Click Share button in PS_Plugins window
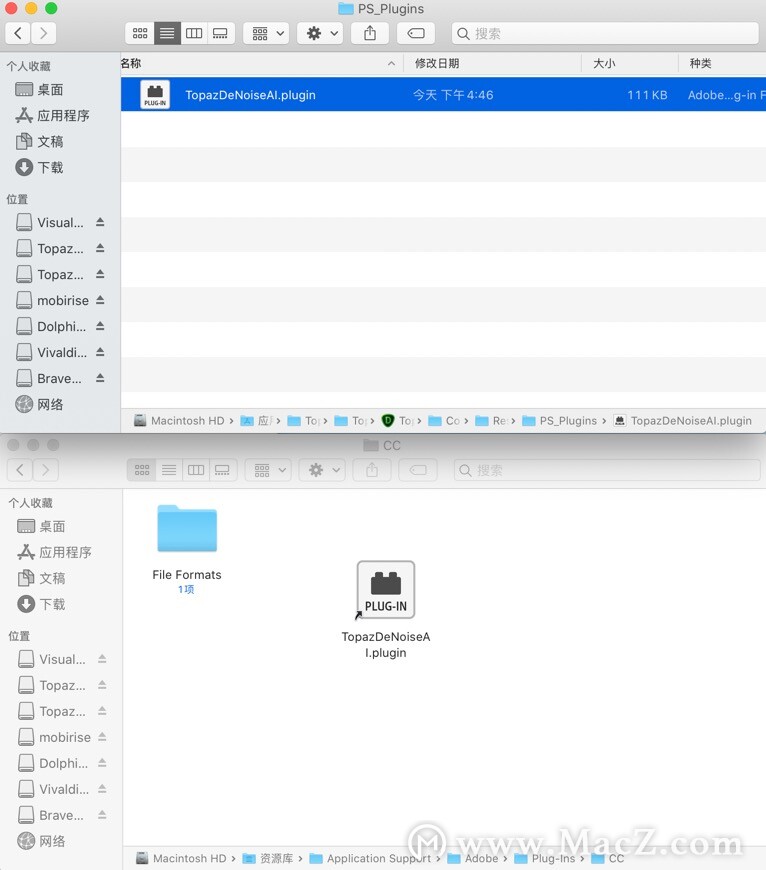This screenshot has height=870, width=766. click(370, 33)
